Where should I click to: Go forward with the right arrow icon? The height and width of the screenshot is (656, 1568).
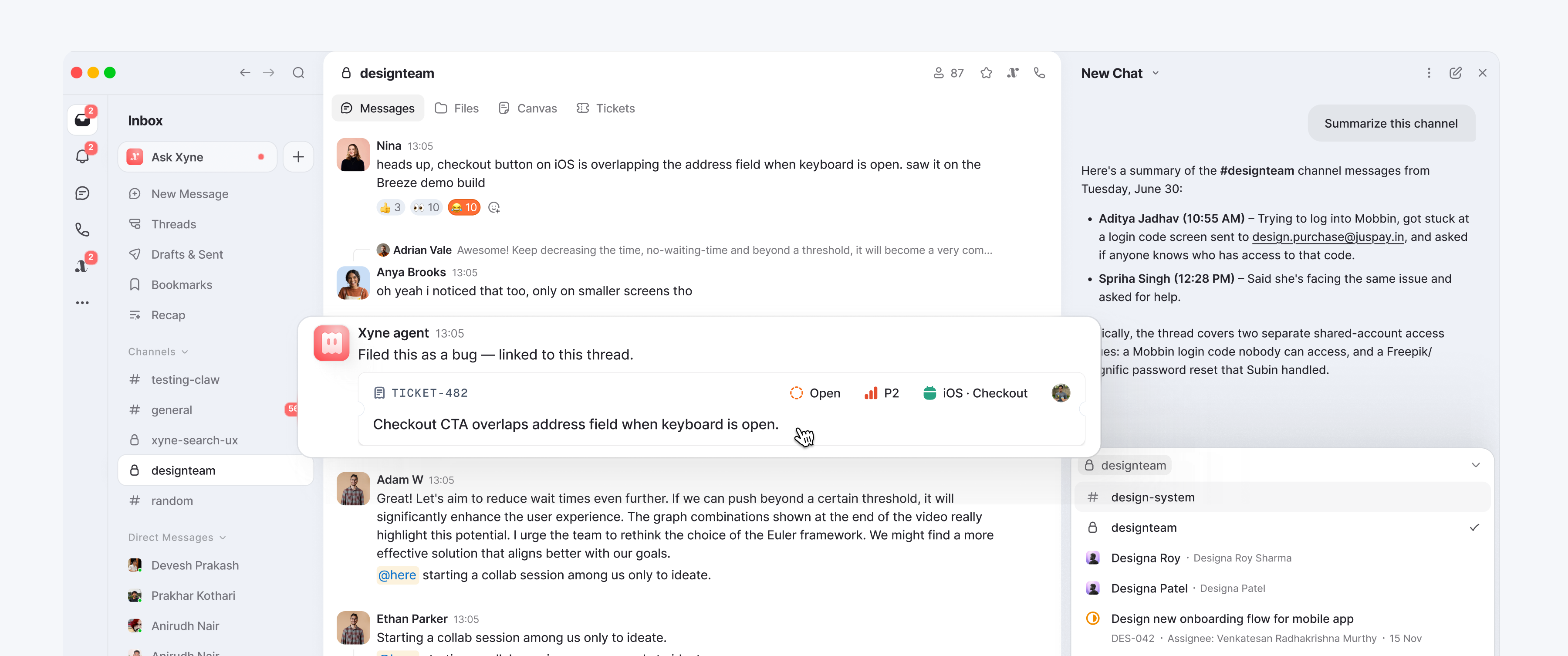268,73
